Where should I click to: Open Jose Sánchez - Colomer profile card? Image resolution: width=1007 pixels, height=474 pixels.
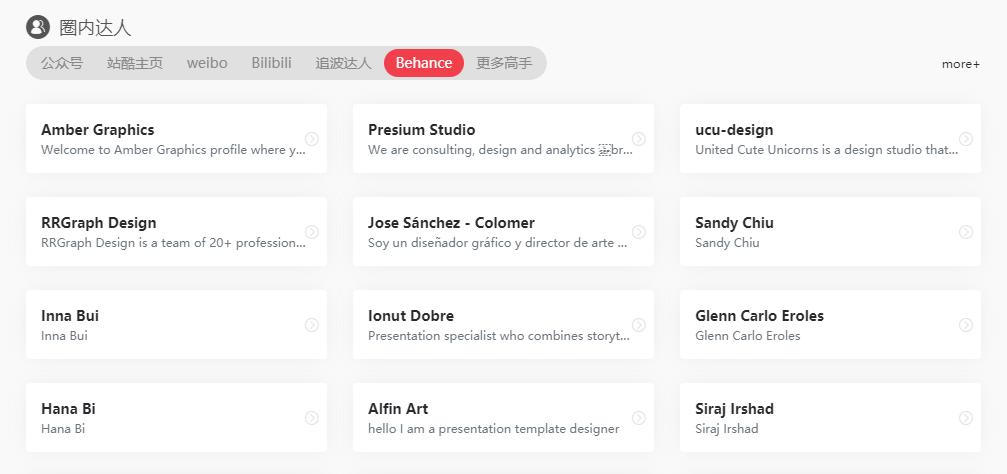[504, 232]
